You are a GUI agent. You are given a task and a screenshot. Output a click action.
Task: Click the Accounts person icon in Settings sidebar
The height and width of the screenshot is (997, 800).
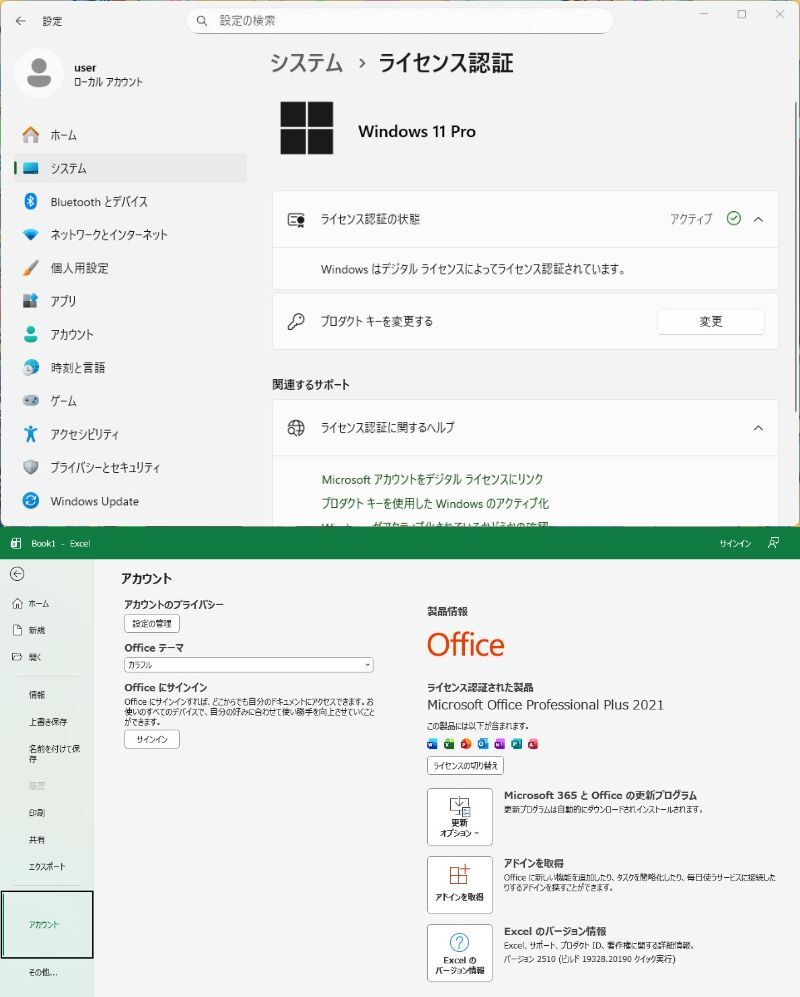pyautogui.click(x=31, y=334)
